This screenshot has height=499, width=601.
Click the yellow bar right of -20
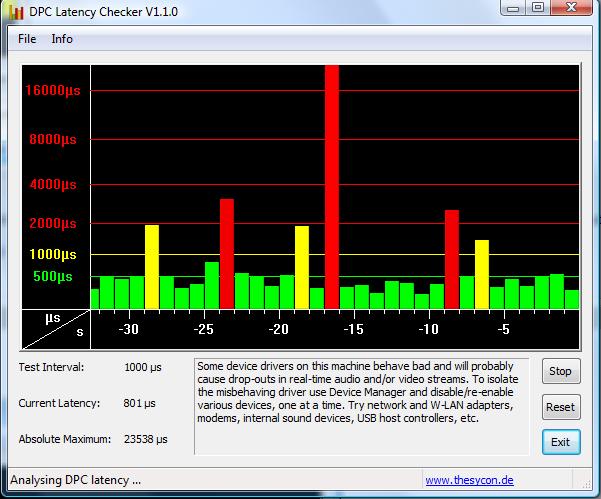coord(302,267)
